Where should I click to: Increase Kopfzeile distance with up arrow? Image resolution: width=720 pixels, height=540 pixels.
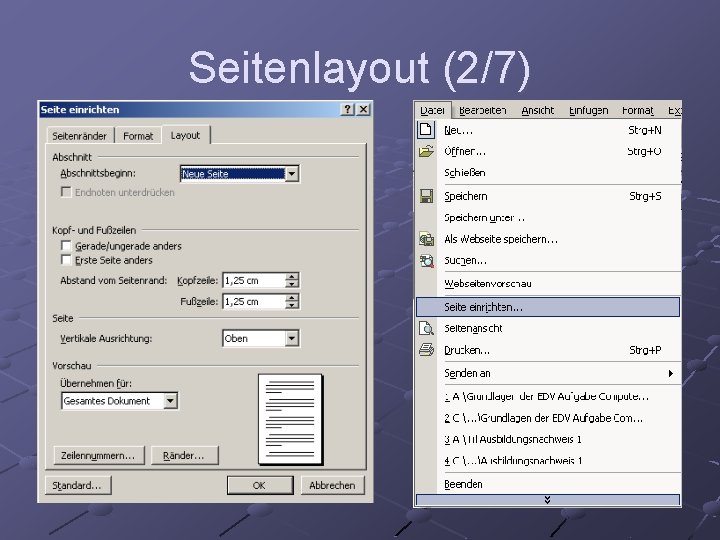292,276
